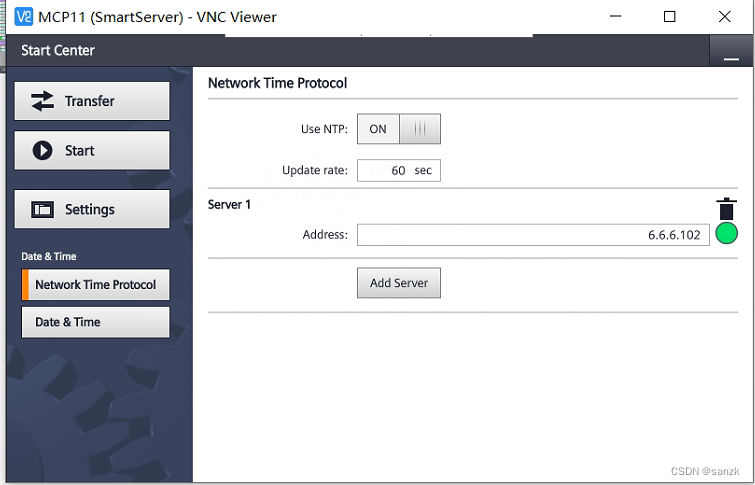Delete Server 1 with the trash icon
Image resolution: width=755 pixels, height=485 pixels.
(x=726, y=209)
